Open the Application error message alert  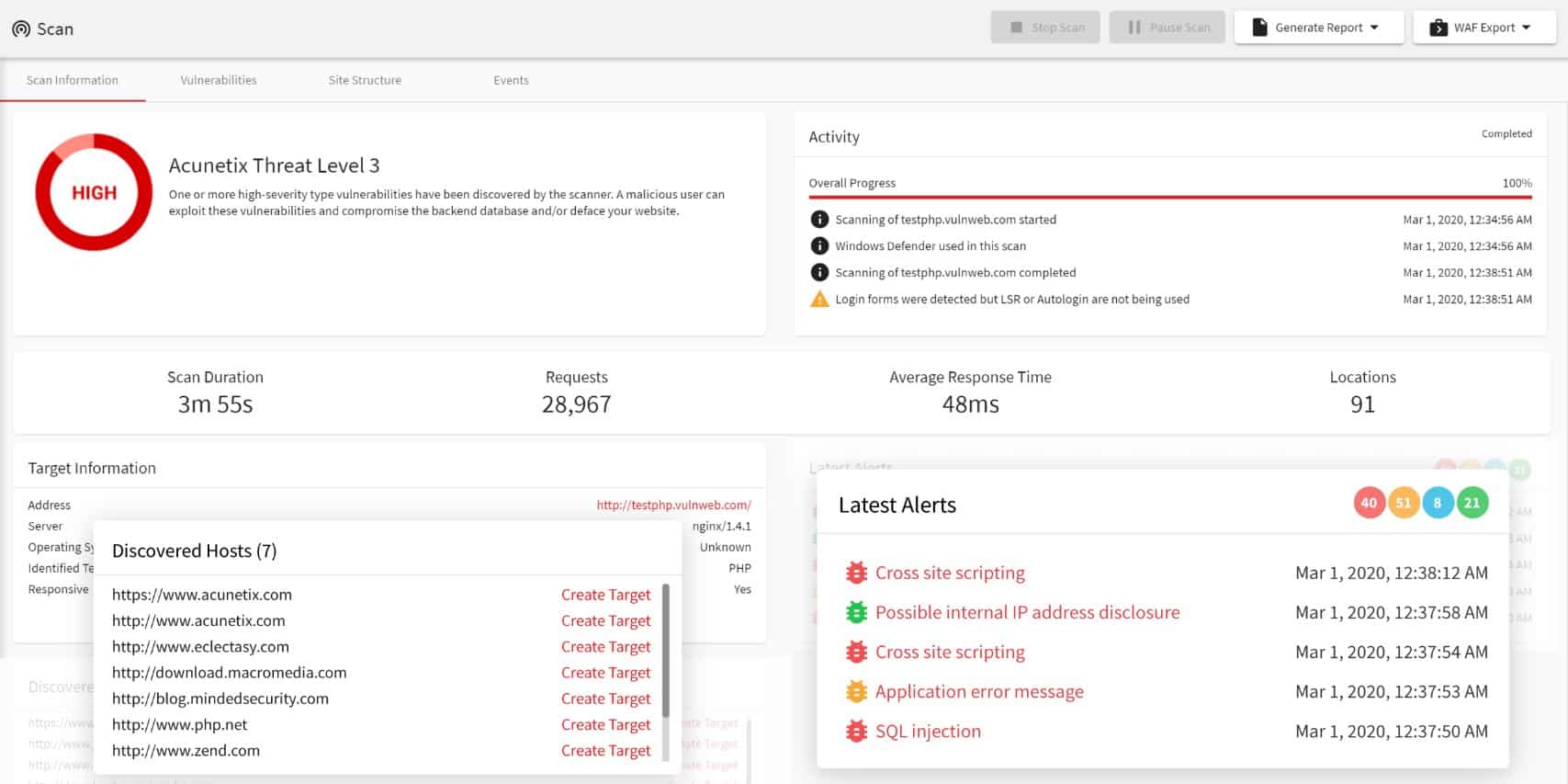(x=979, y=691)
